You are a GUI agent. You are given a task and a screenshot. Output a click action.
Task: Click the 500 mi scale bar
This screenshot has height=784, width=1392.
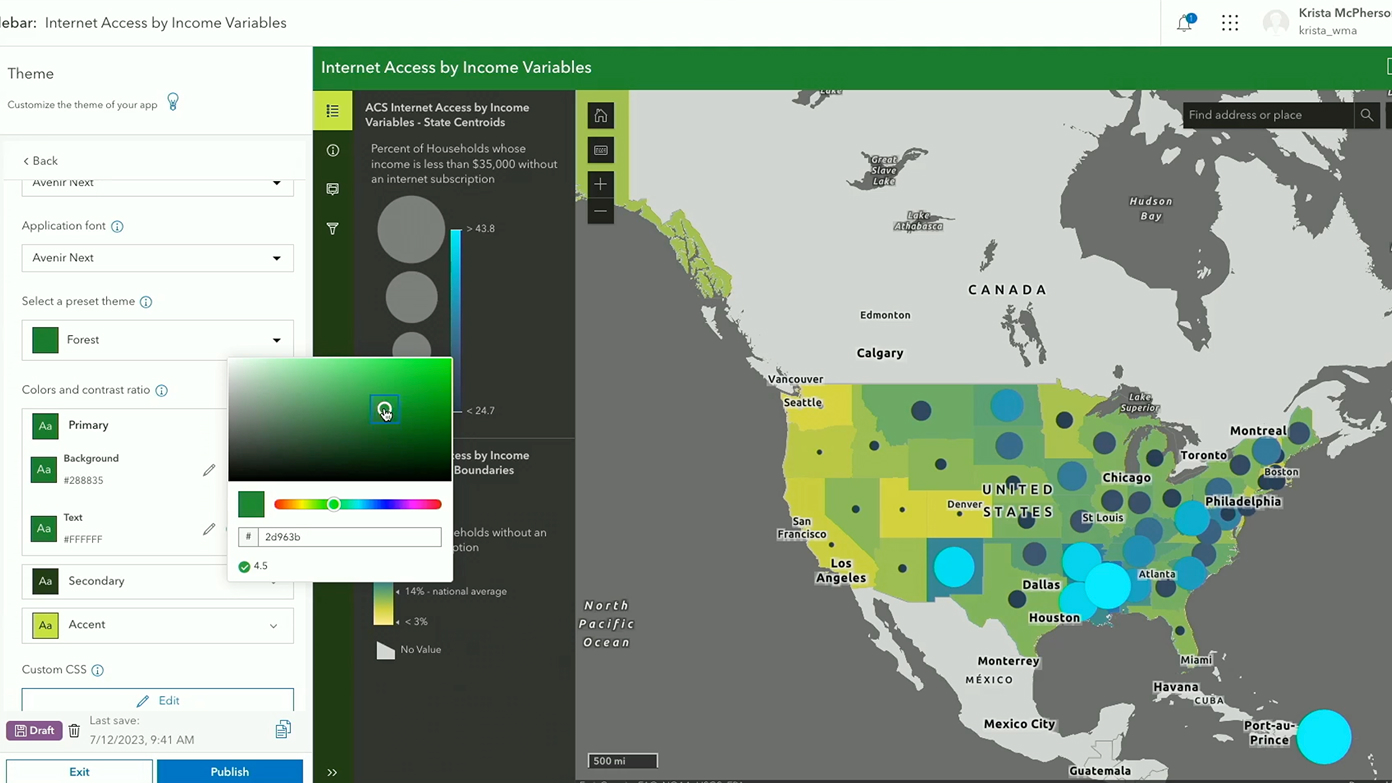click(x=622, y=761)
